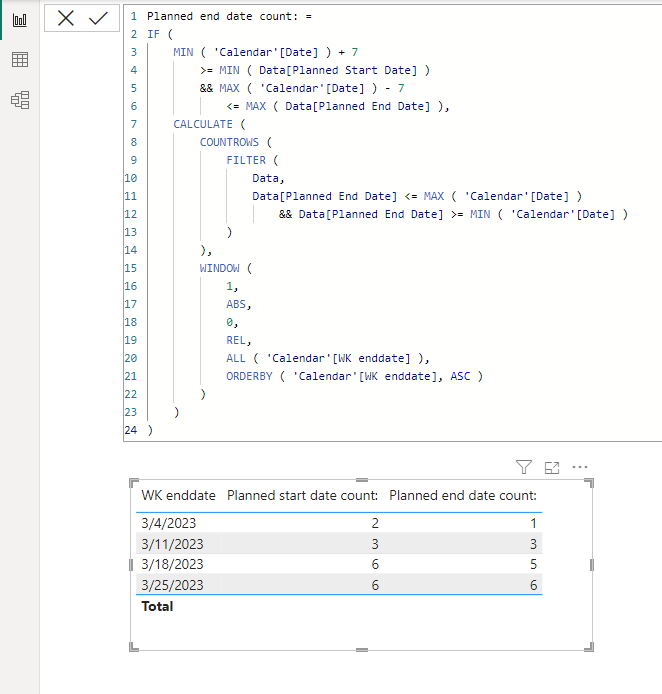
Task: Sort by Planned end date count header
Action: tap(463, 495)
